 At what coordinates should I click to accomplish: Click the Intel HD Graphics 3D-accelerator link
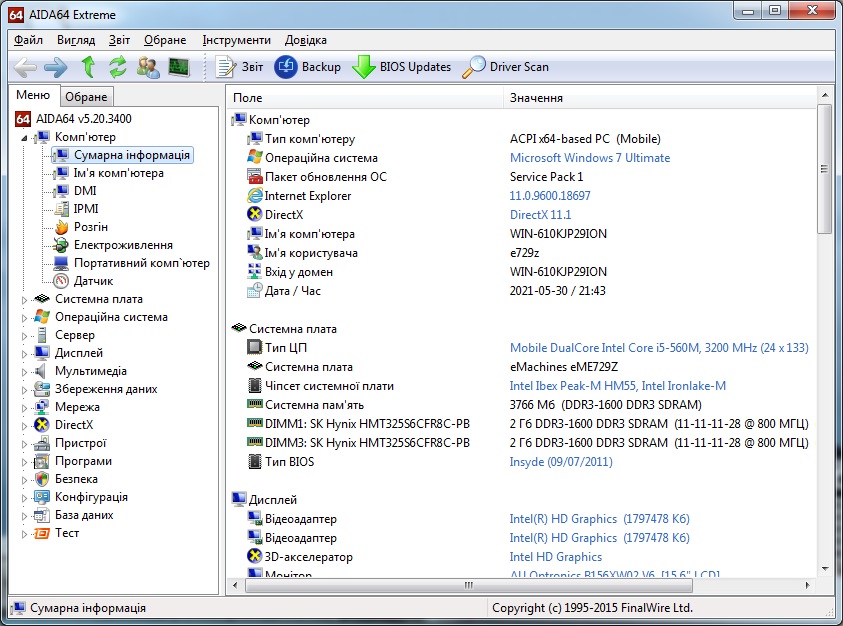(555, 557)
